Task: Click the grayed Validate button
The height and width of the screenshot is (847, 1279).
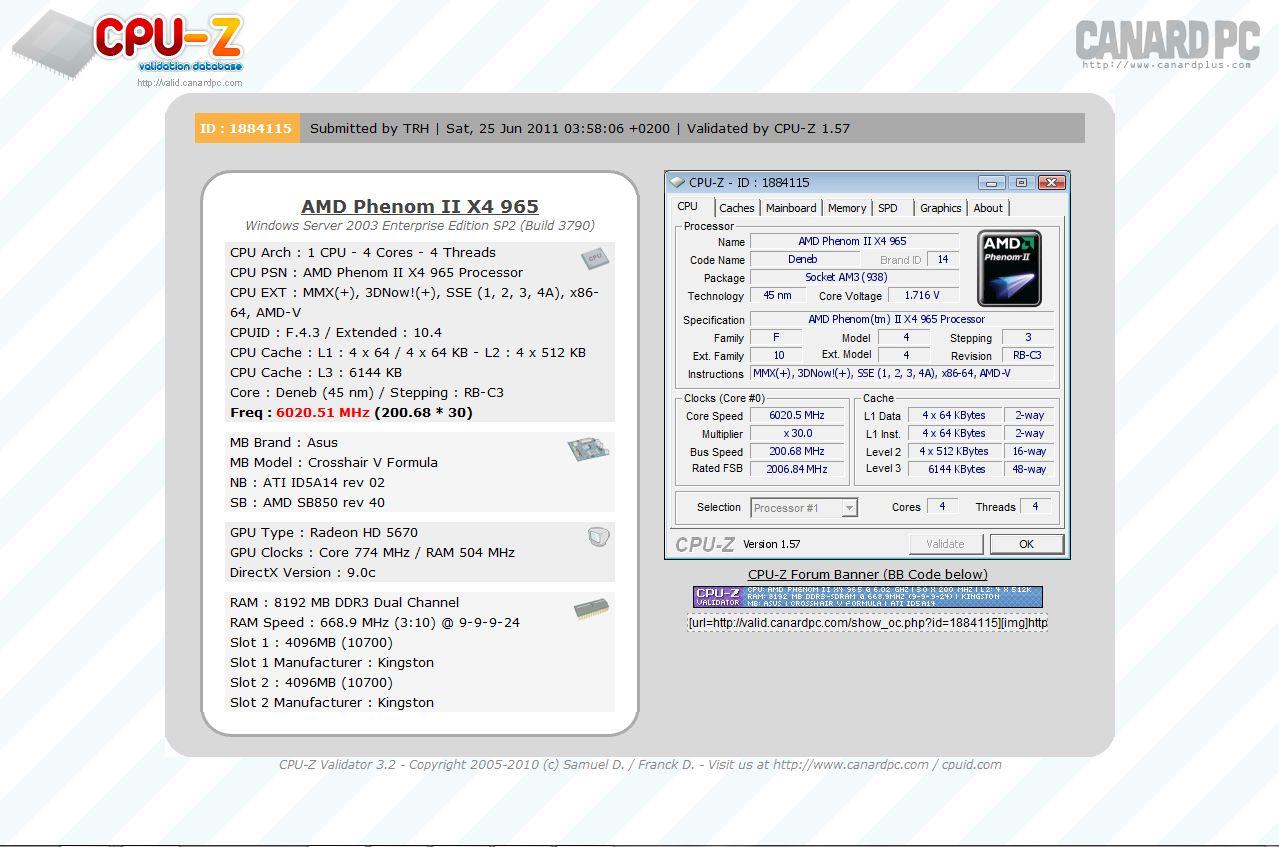Action: click(x=946, y=544)
